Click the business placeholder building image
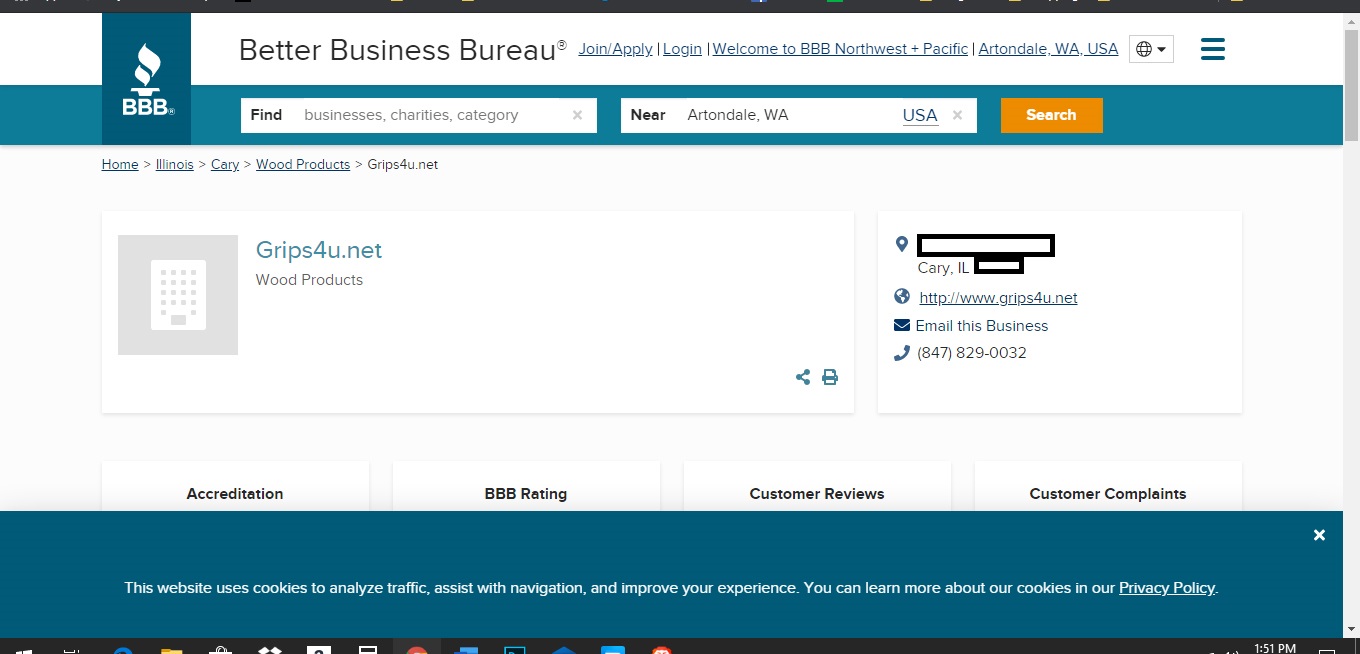1360x654 pixels. coord(178,295)
